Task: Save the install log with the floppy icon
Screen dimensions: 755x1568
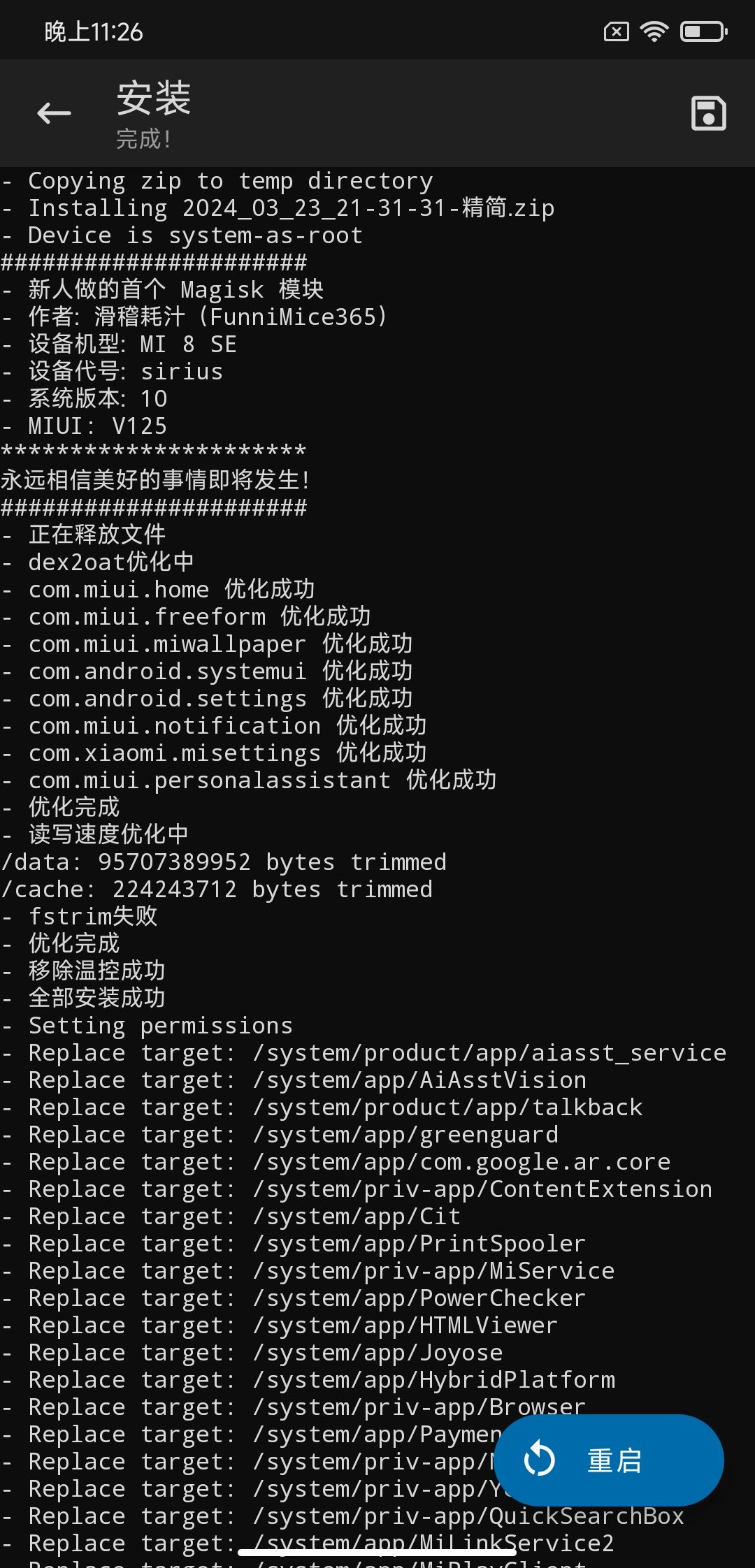Action: point(708,113)
